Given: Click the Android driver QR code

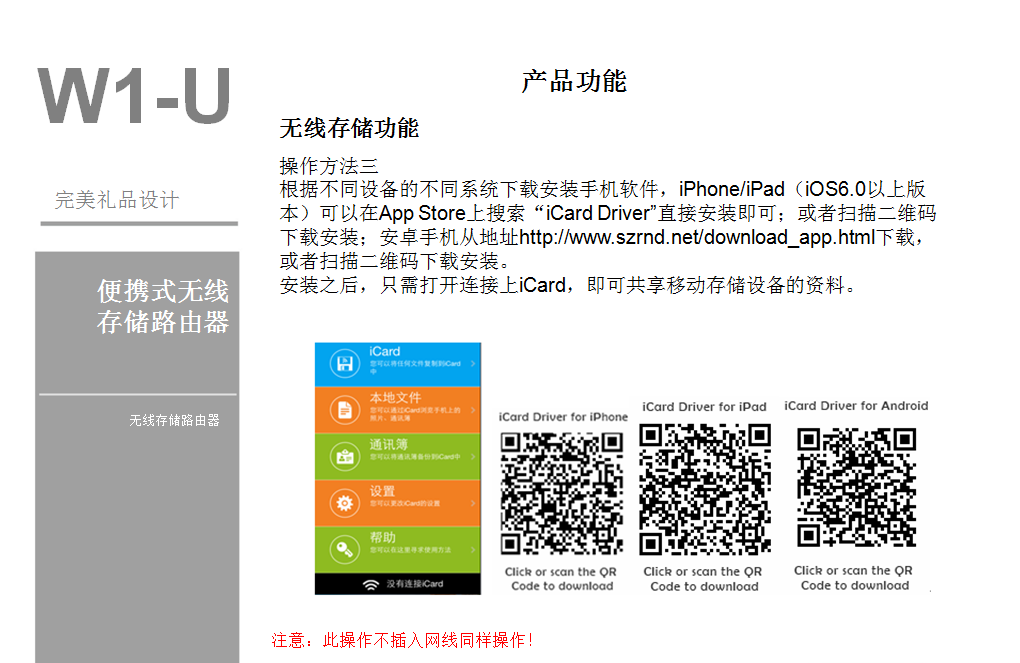Looking at the screenshot, I should click(857, 487).
